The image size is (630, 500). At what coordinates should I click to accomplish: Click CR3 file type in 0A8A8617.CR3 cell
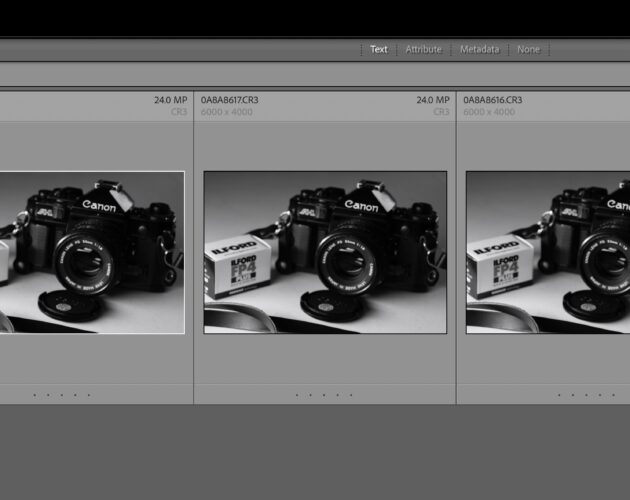click(441, 112)
